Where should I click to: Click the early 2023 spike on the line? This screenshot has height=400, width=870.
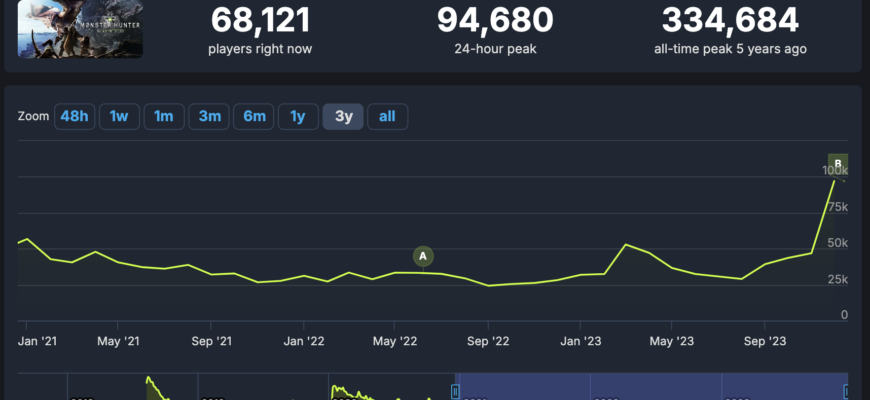(x=626, y=244)
